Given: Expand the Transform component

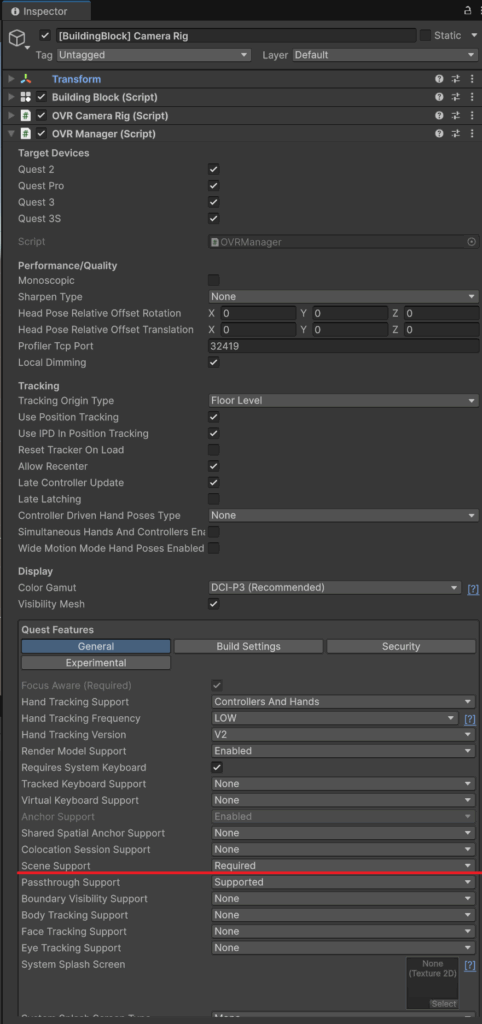Looking at the screenshot, I should 10,79.
